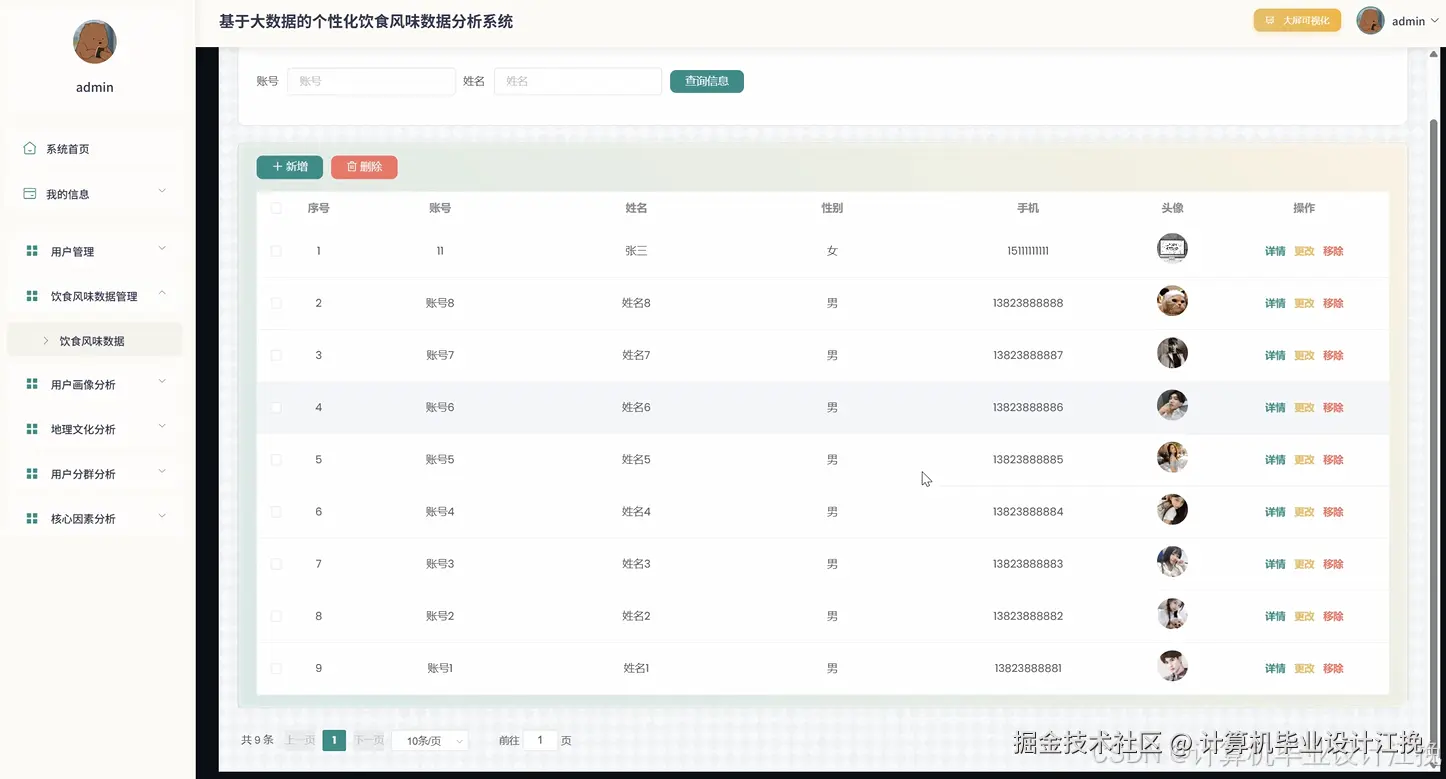
Task: Click the 用户分群分析 grid icon
Action: pos(32,474)
